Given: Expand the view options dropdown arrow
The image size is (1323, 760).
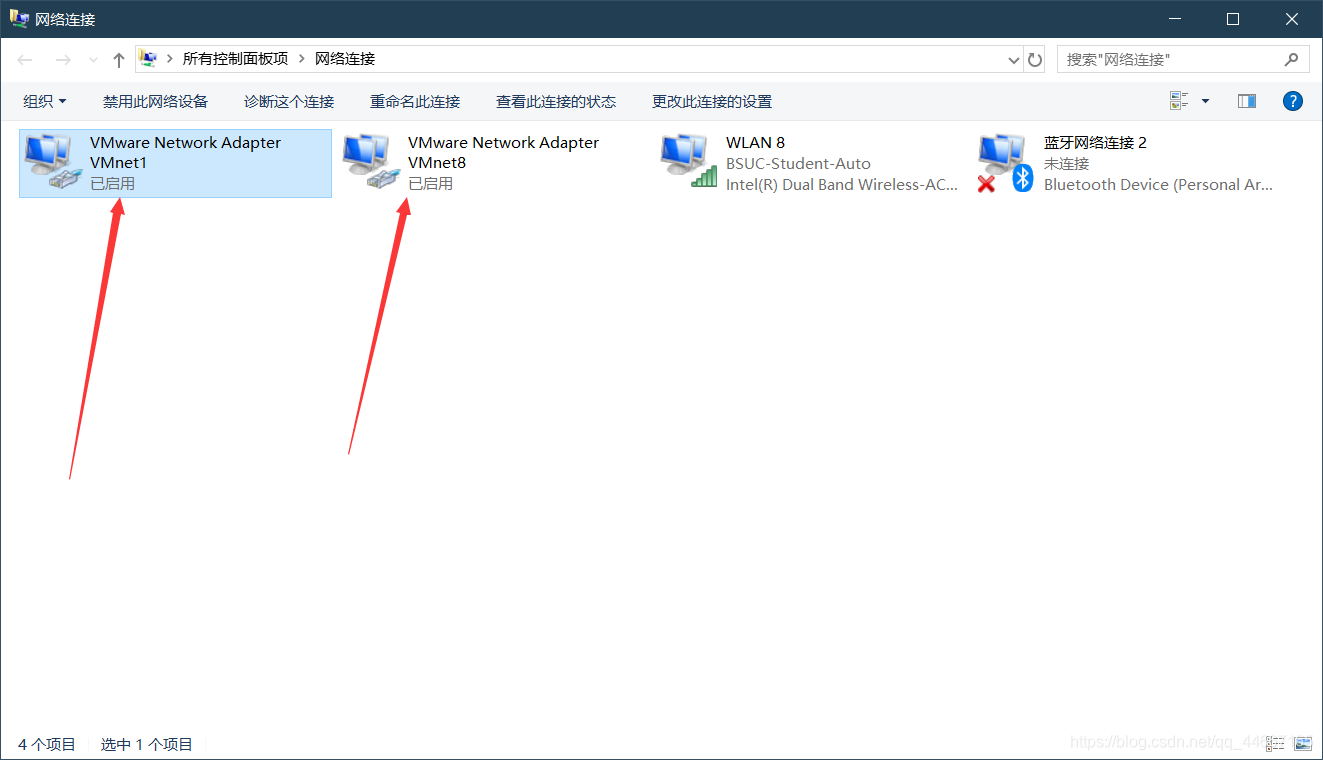Looking at the screenshot, I should [1205, 101].
